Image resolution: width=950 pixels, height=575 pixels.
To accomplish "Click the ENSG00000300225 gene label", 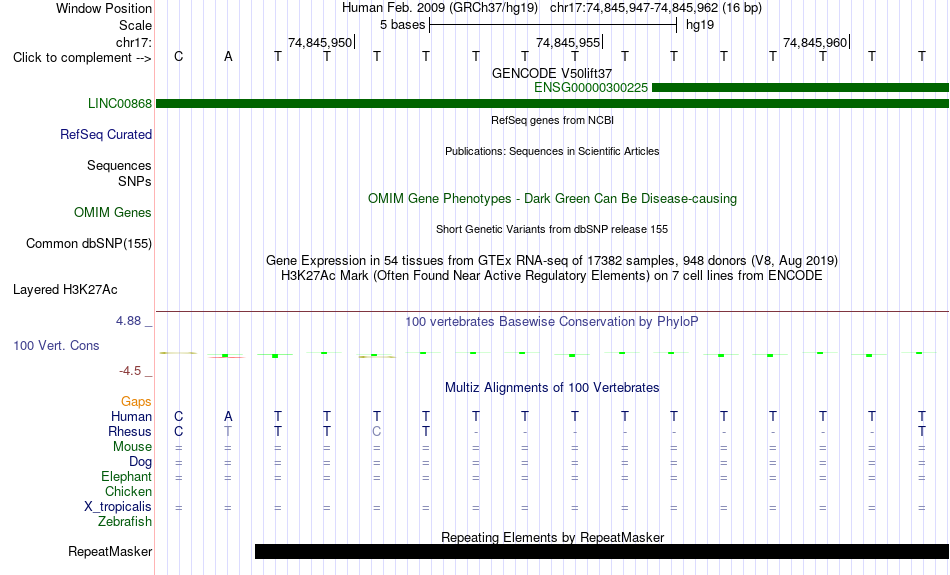I will 591,88.
